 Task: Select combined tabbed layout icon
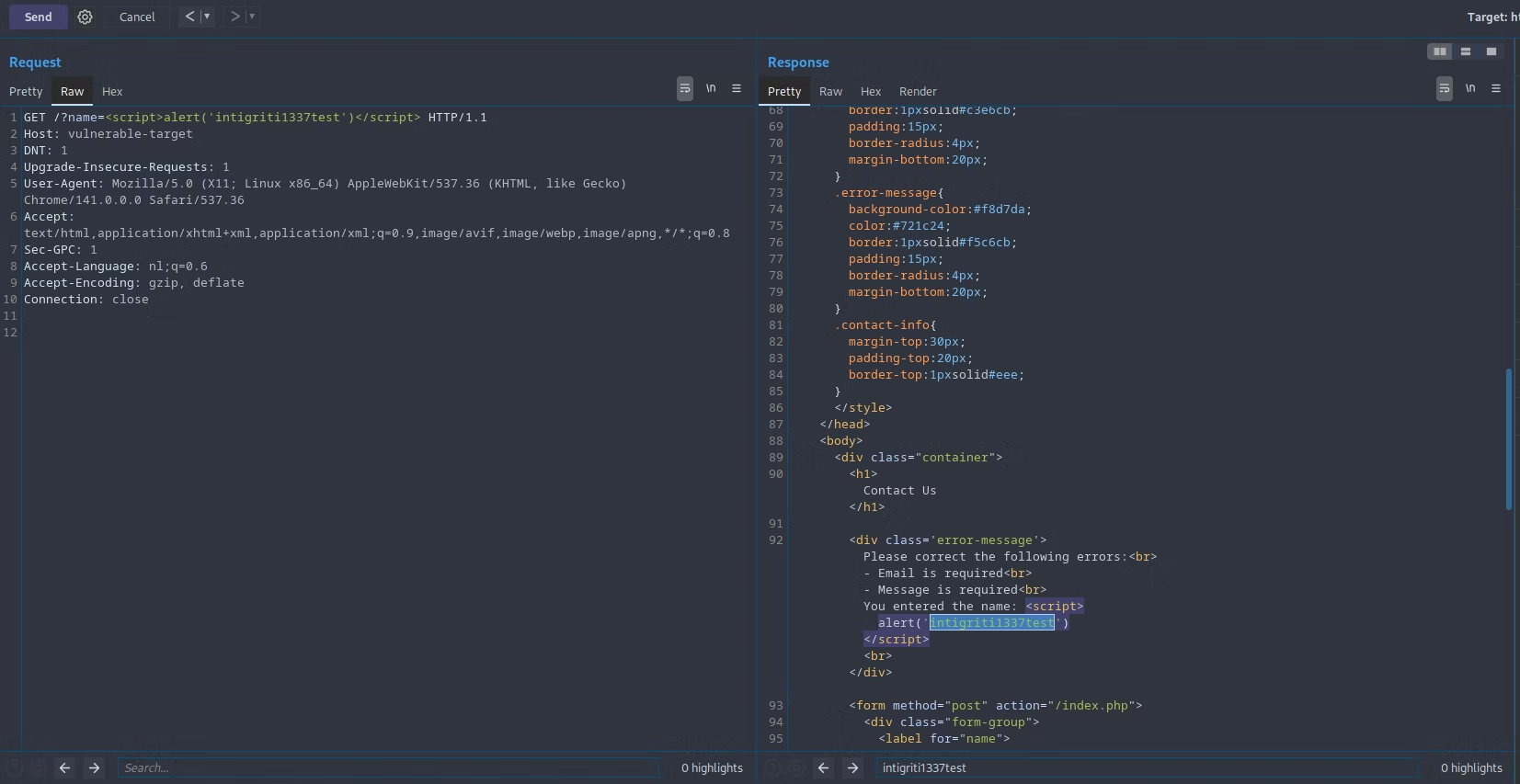[1491, 51]
